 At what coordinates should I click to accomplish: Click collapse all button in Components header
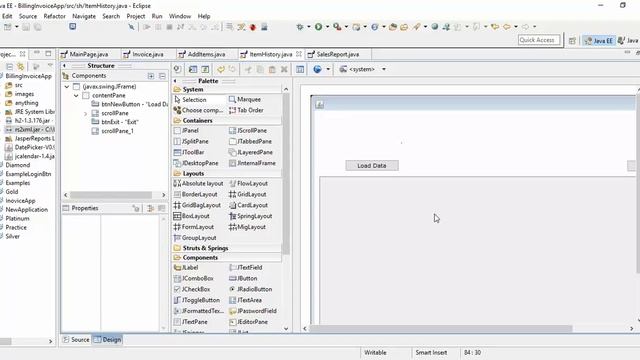pyautogui.click(x=162, y=76)
